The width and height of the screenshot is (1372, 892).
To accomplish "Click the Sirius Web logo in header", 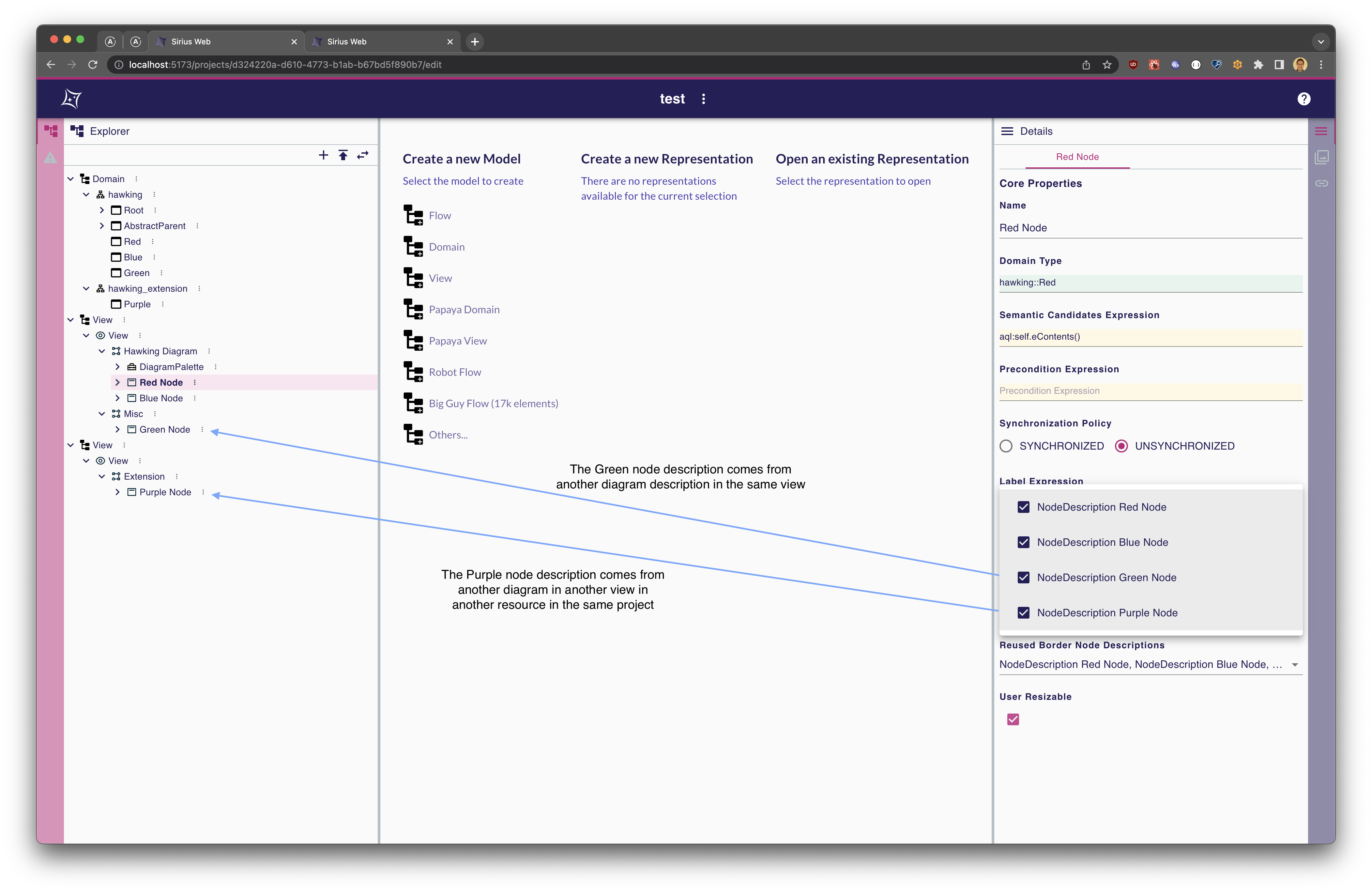I will pyautogui.click(x=71, y=99).
